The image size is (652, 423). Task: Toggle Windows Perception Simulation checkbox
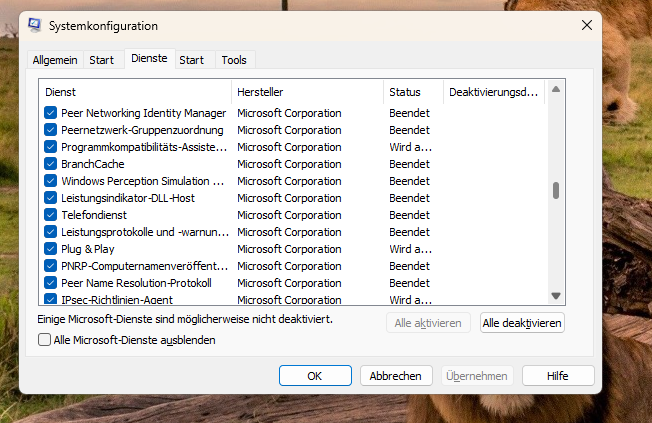coord(50,181)
